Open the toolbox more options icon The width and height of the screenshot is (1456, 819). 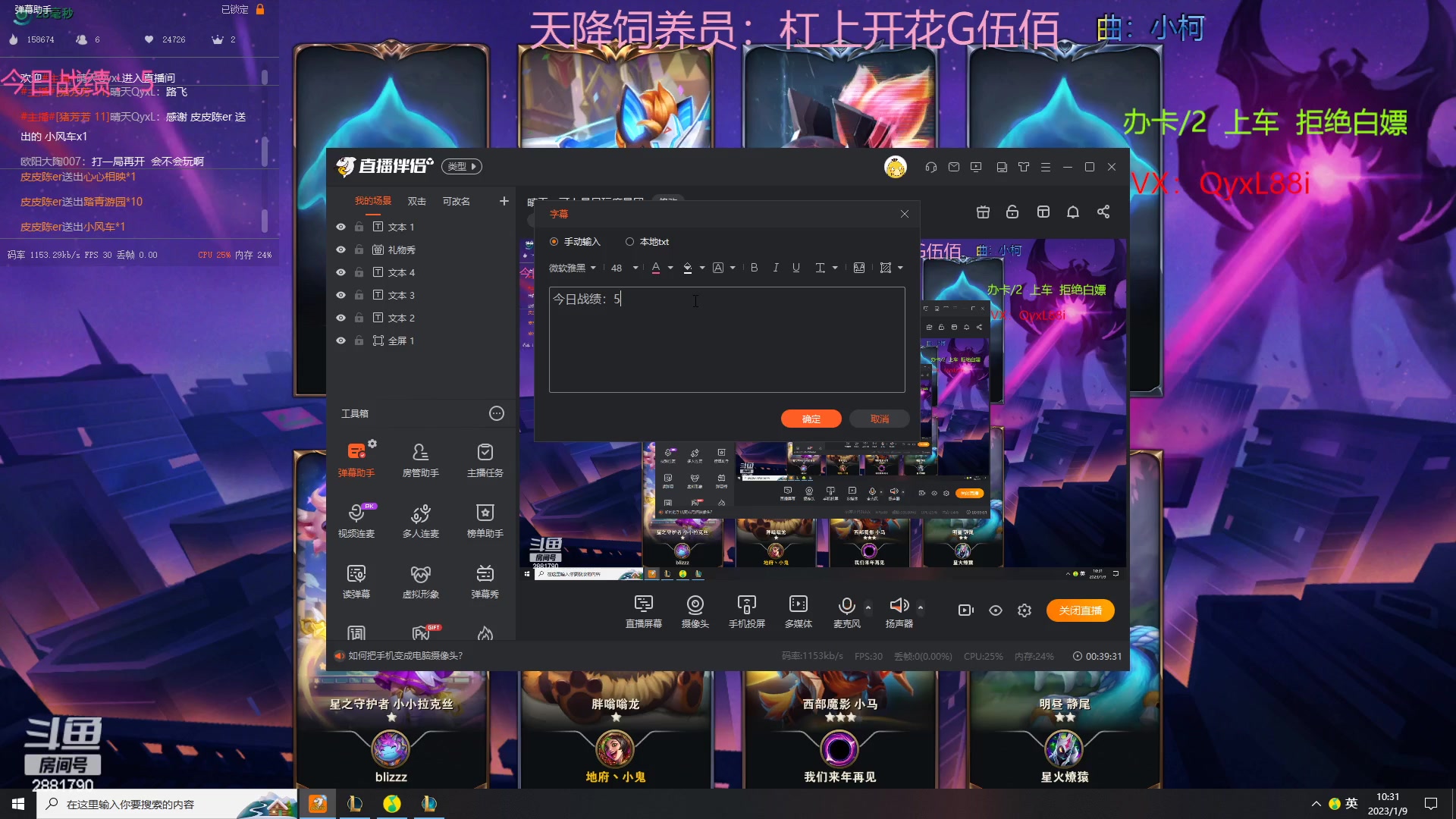[x=496, y=413]
